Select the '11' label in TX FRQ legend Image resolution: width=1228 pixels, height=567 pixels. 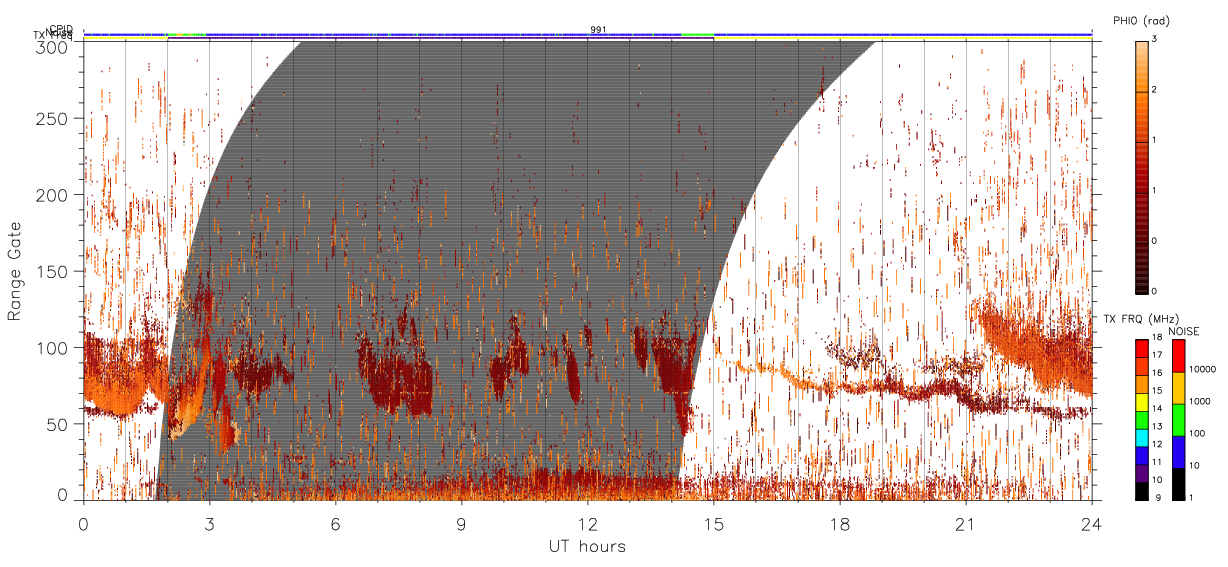pos(1156,464)
